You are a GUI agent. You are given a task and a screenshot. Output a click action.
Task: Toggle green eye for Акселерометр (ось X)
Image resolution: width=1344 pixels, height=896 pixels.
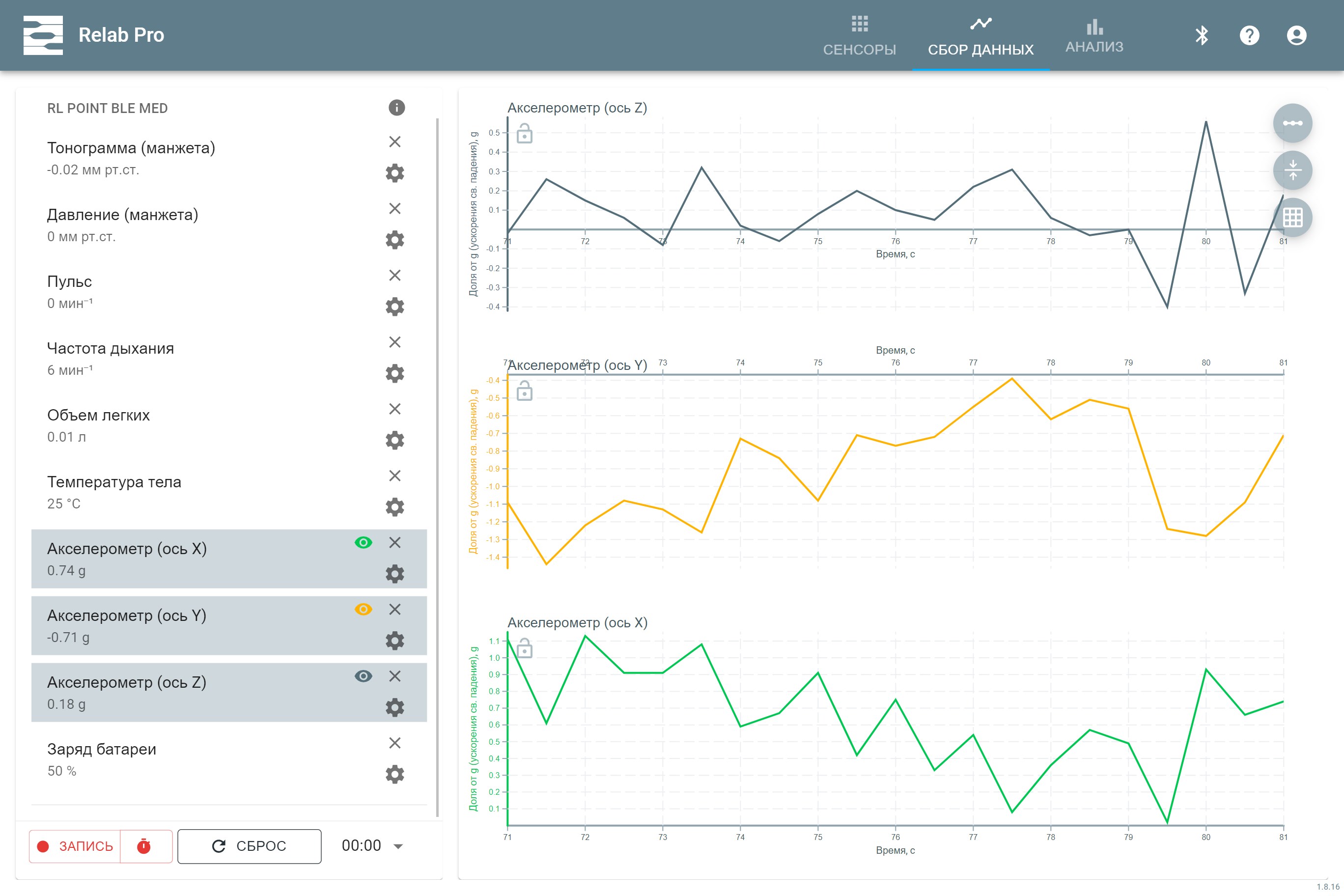(x=364, y=542)
